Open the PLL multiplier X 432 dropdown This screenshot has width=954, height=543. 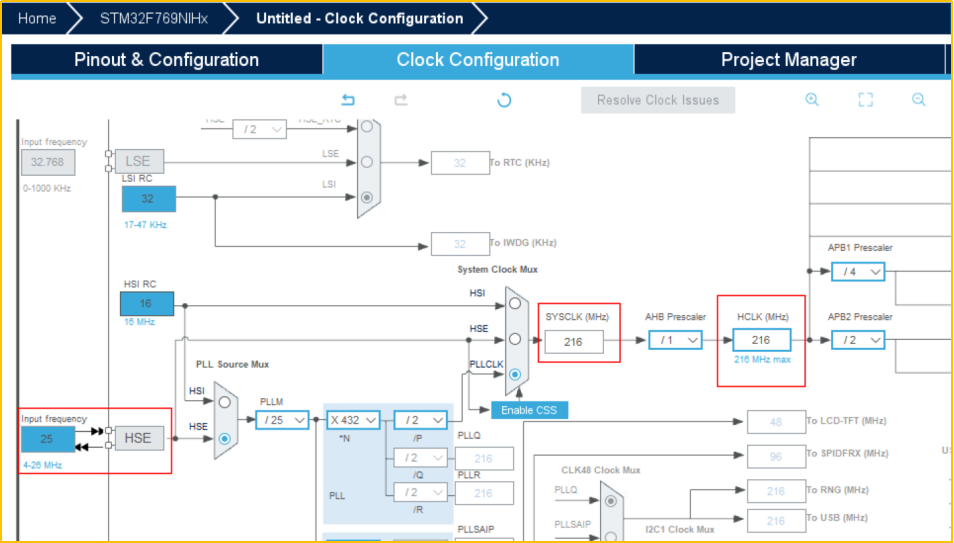[353, 420]
